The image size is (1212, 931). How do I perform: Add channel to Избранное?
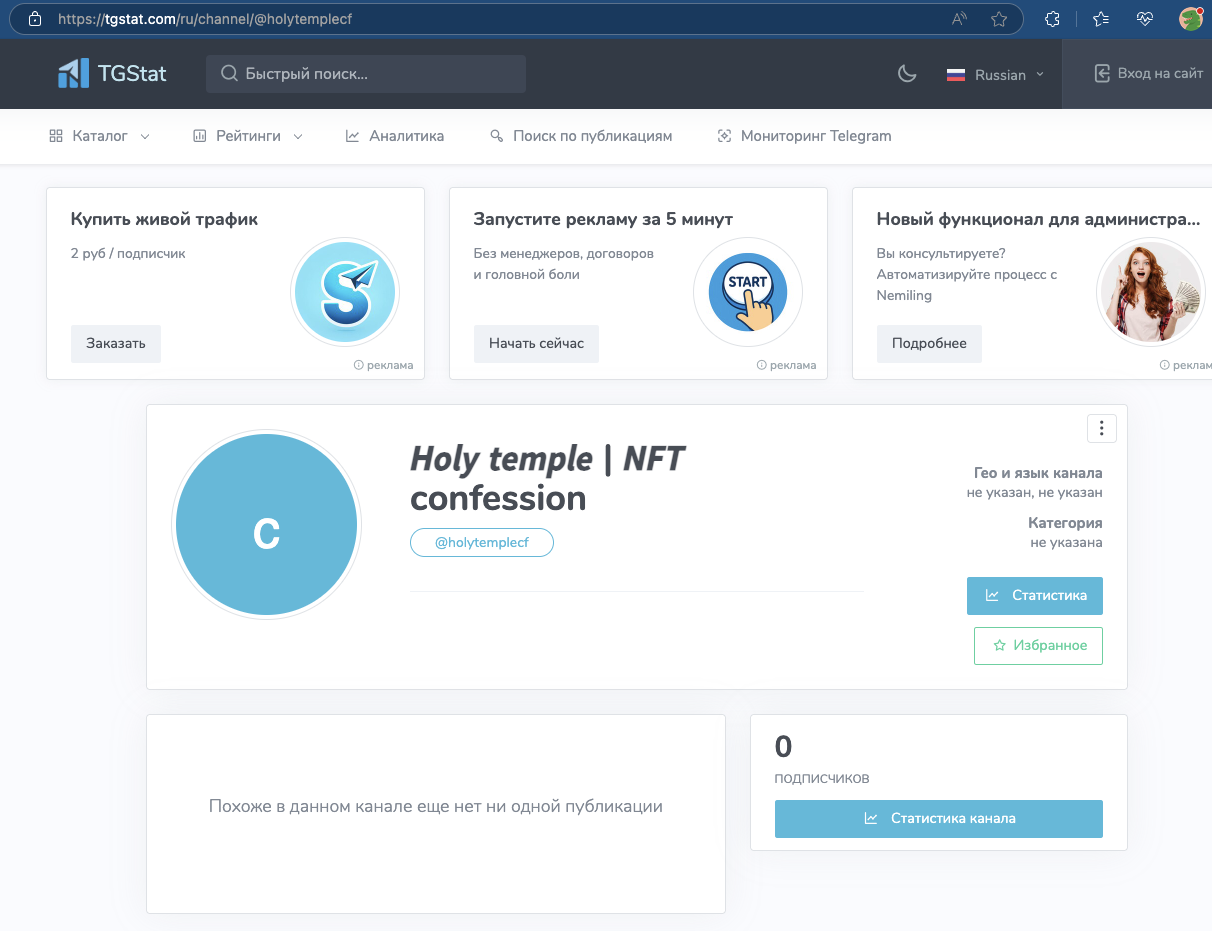click(1038, 646)
